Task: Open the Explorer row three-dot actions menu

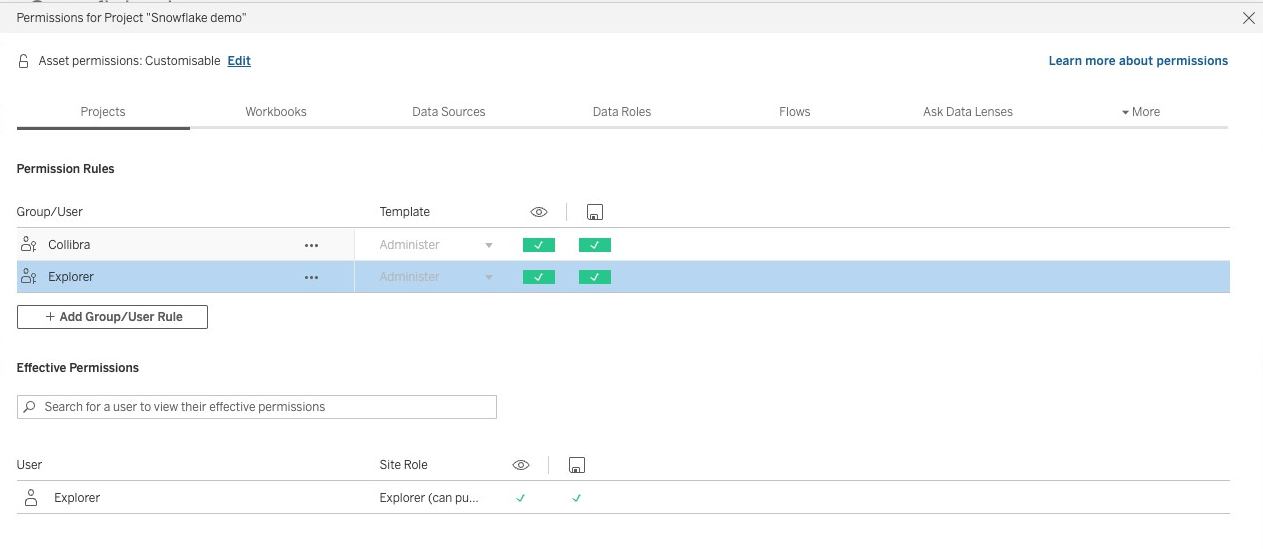Action: point(311,277)
